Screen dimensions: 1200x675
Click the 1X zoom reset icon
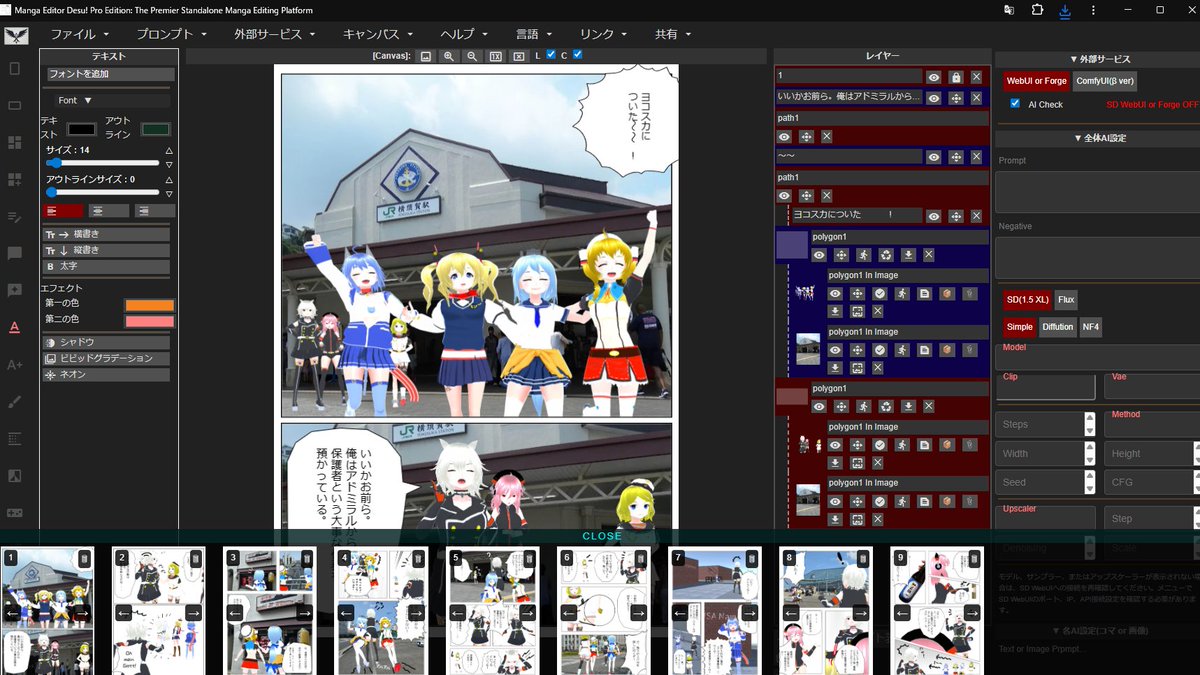coord(495,56)
